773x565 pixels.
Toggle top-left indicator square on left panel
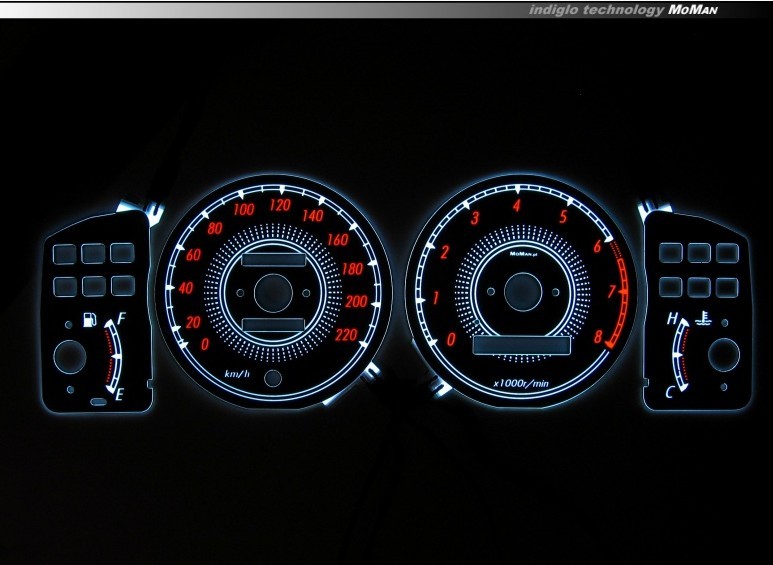pos(67,254)
